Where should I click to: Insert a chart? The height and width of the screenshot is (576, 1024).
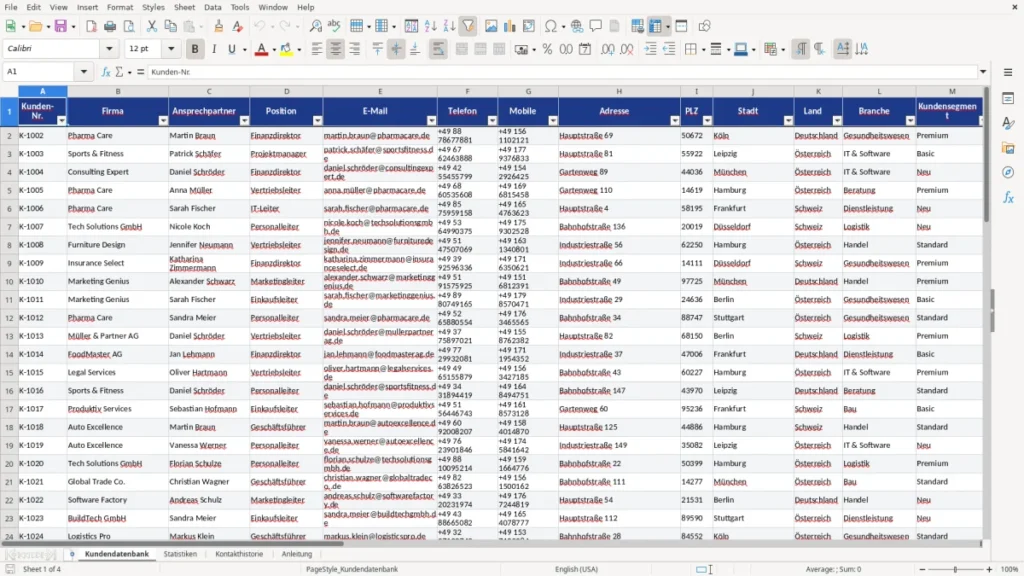pyautogui.click(x=510, y=26)
